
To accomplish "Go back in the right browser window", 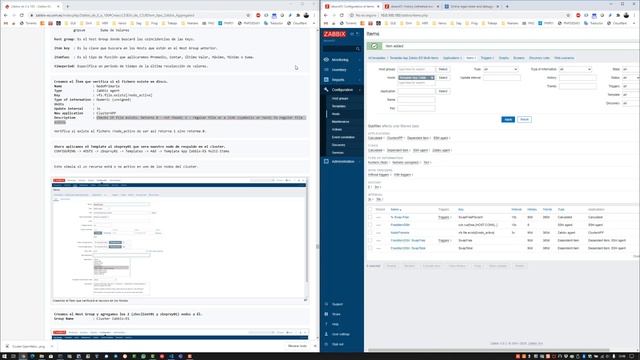I will pyautogui.click(x=325, y=15).
